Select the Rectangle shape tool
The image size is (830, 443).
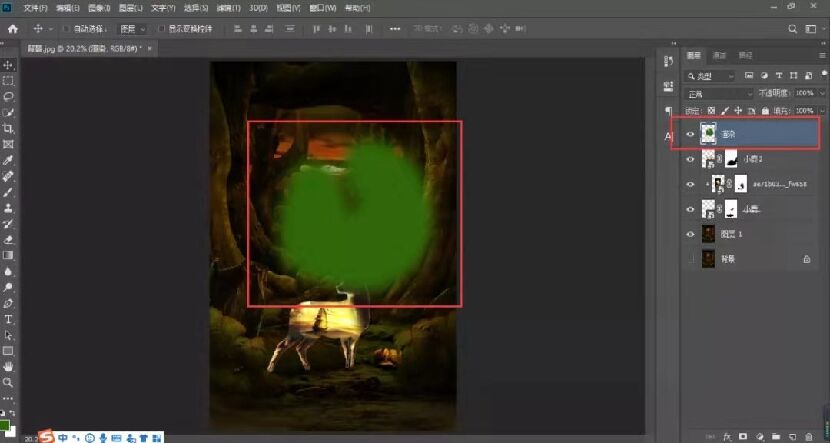[x=8, y=351]
